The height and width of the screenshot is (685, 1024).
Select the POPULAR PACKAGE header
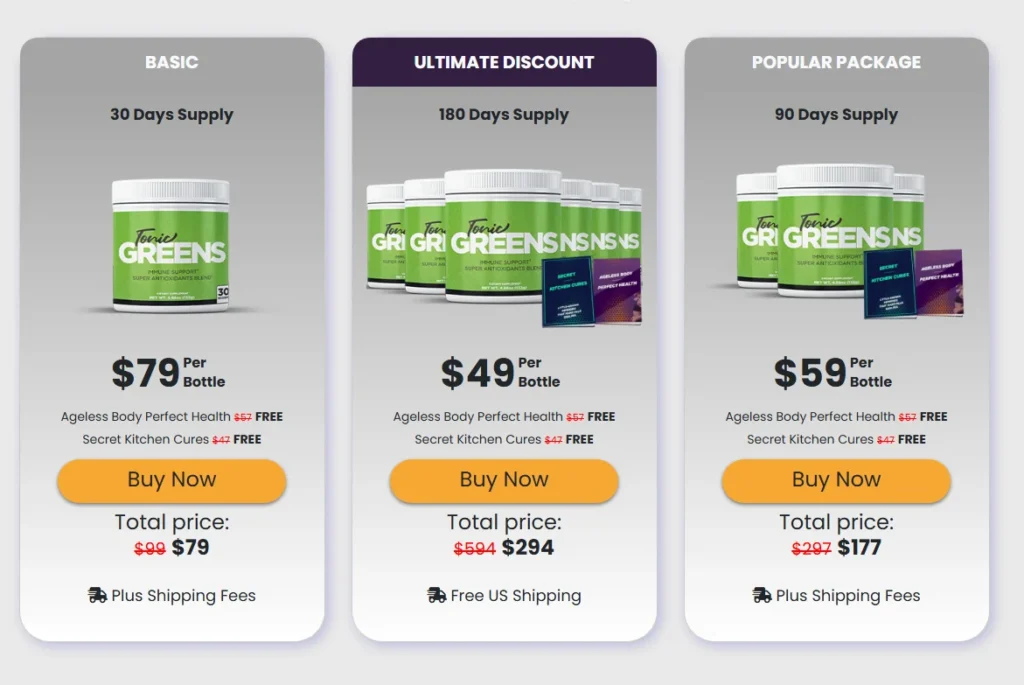click(x=835, y=61)
